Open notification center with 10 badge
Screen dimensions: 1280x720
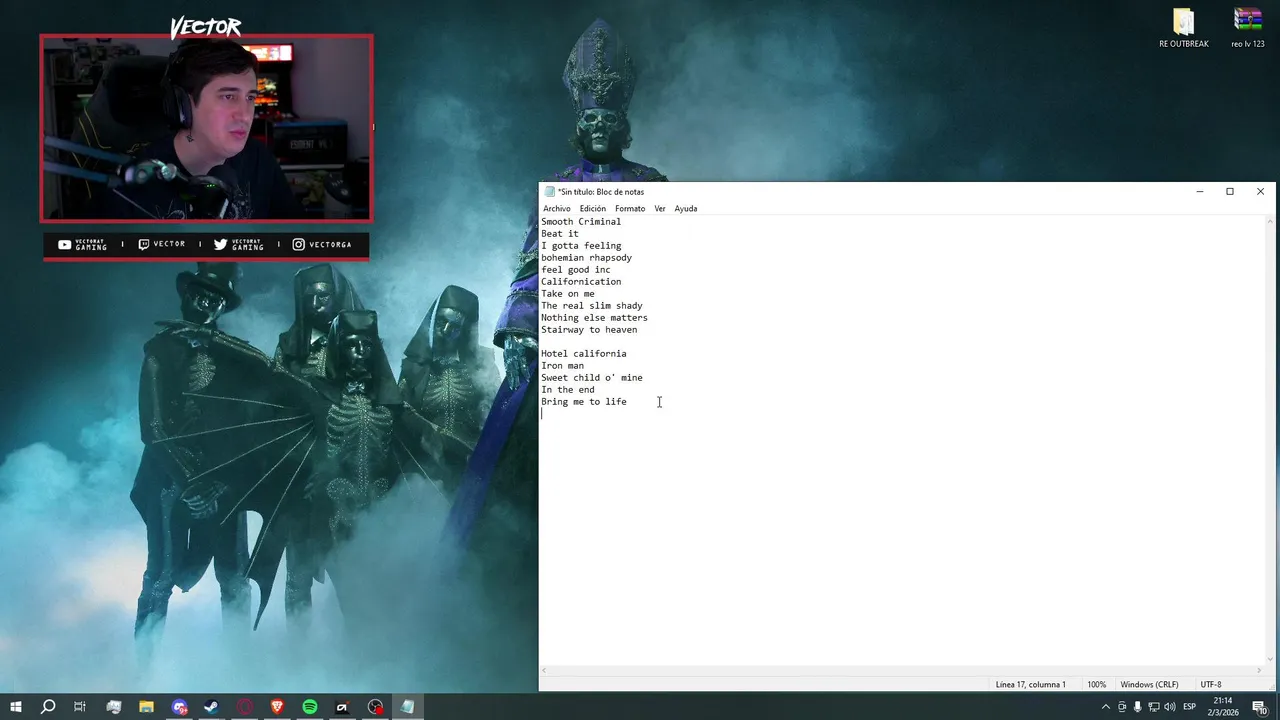1260,707
